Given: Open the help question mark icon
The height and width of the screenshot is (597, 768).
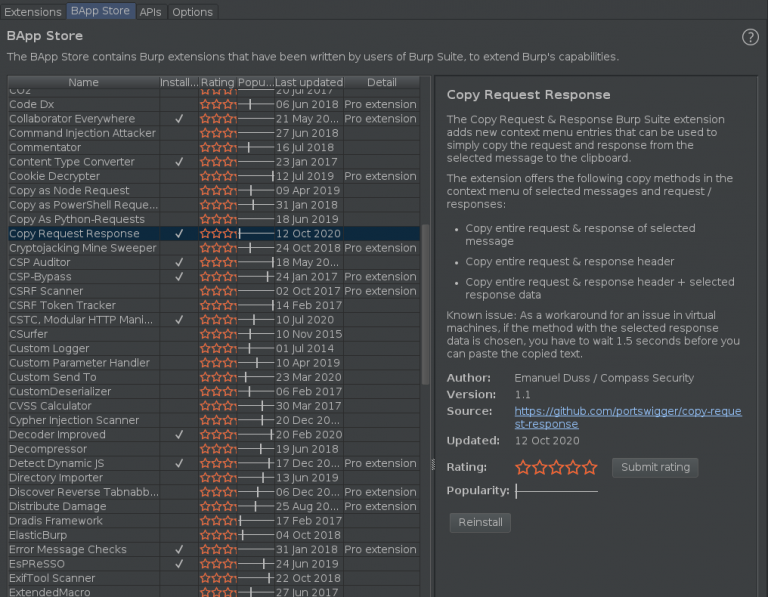Looking at the screenshot, I should 750,37.
